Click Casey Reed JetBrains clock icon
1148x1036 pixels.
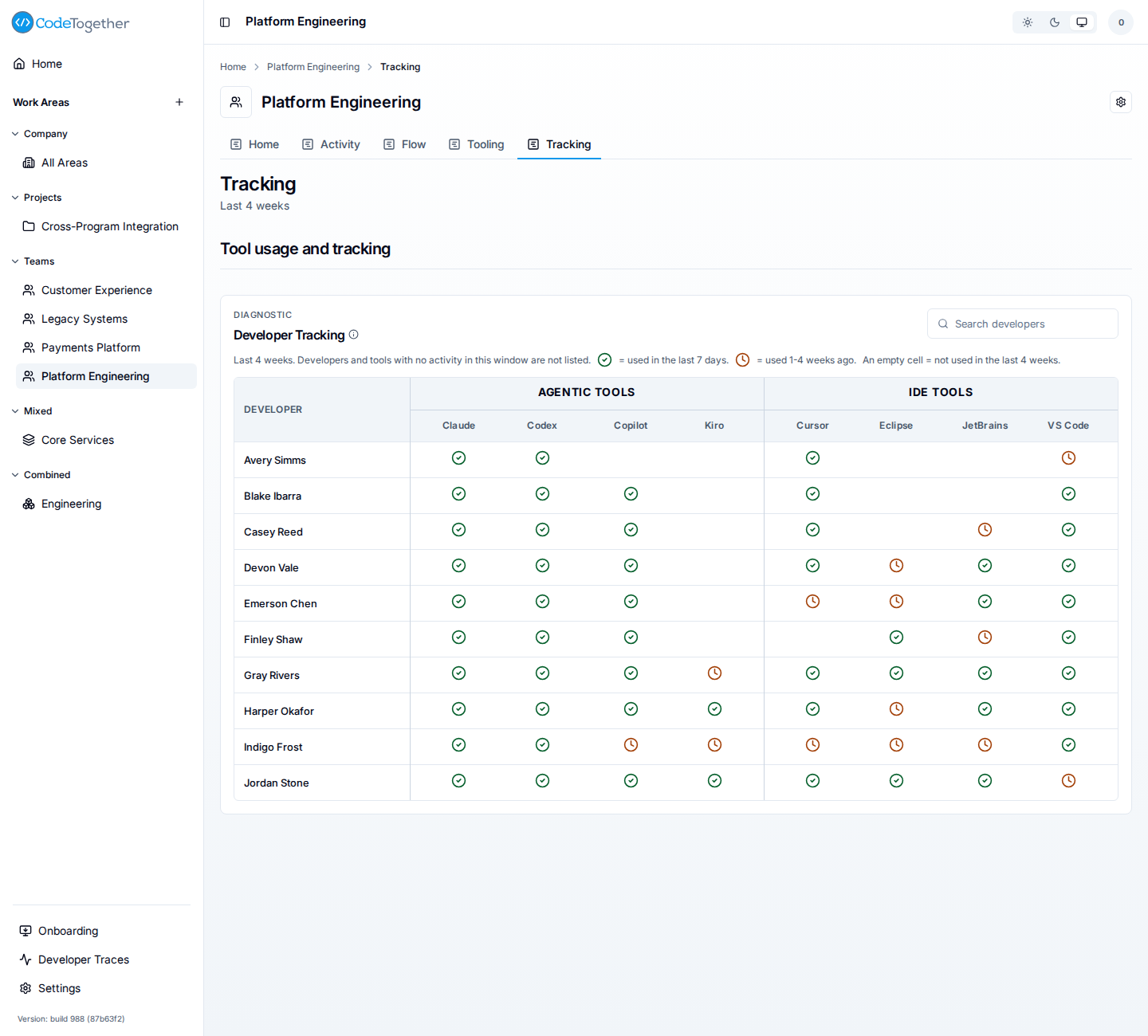985,530
